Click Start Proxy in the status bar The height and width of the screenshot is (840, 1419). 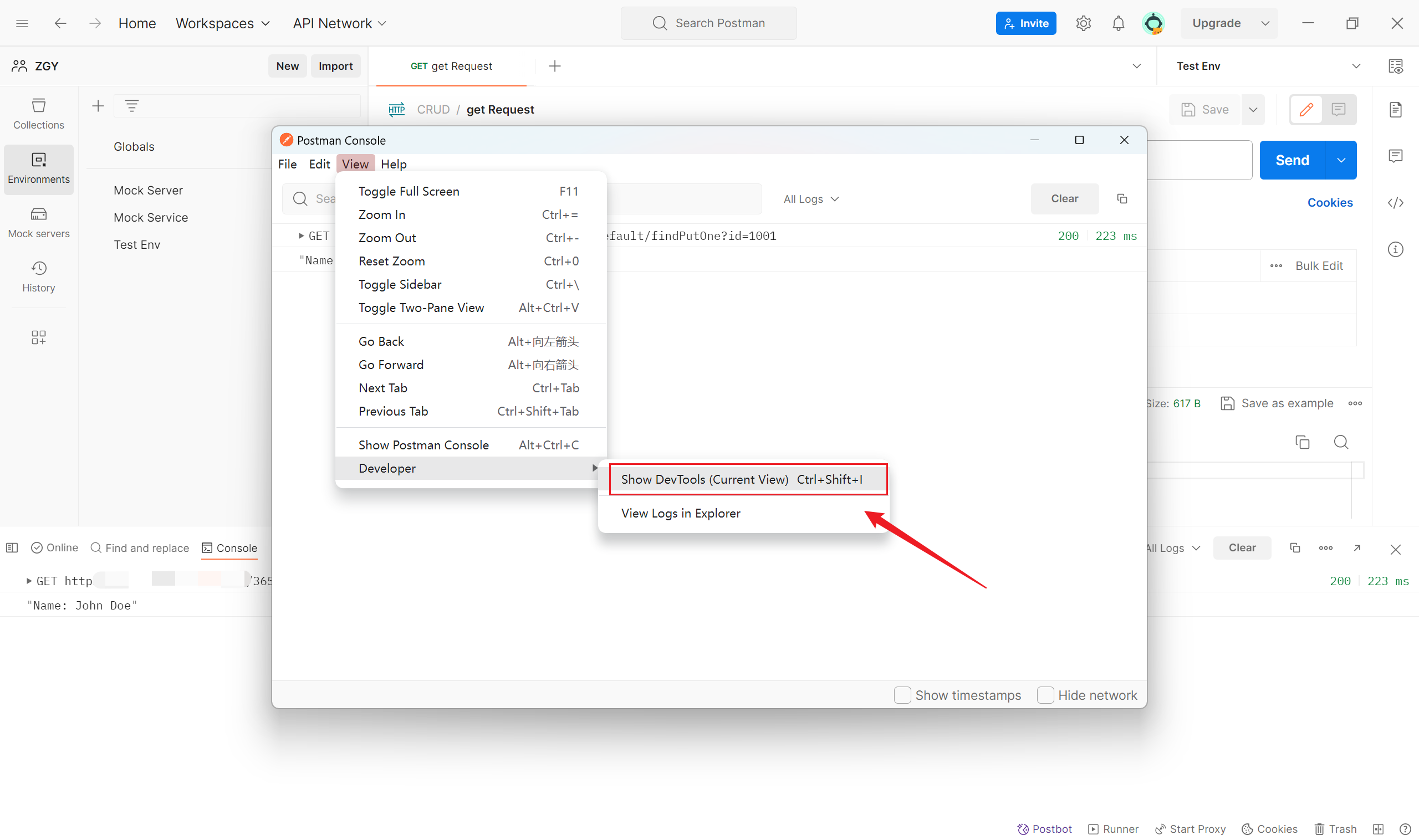[1190, 829]
